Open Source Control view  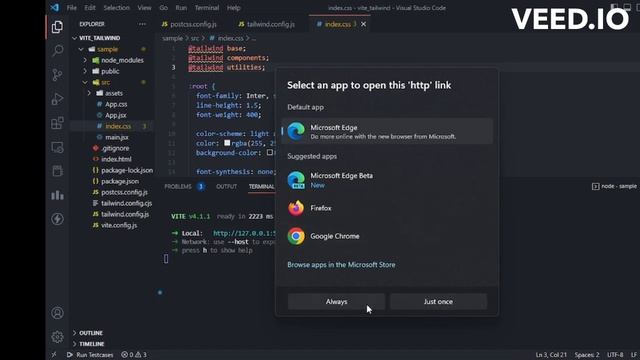57,75
